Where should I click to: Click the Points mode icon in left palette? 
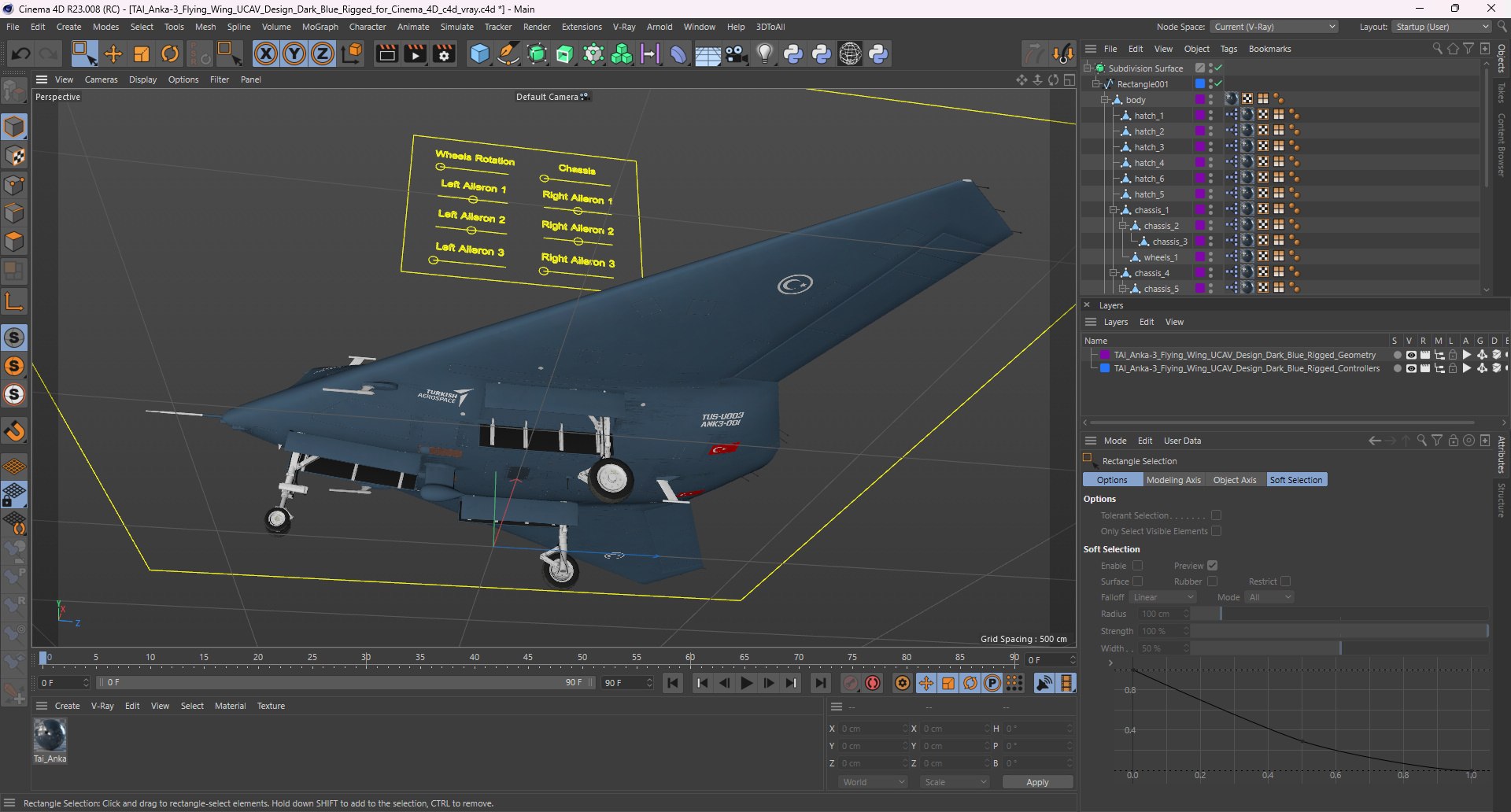tap(14, 185)
